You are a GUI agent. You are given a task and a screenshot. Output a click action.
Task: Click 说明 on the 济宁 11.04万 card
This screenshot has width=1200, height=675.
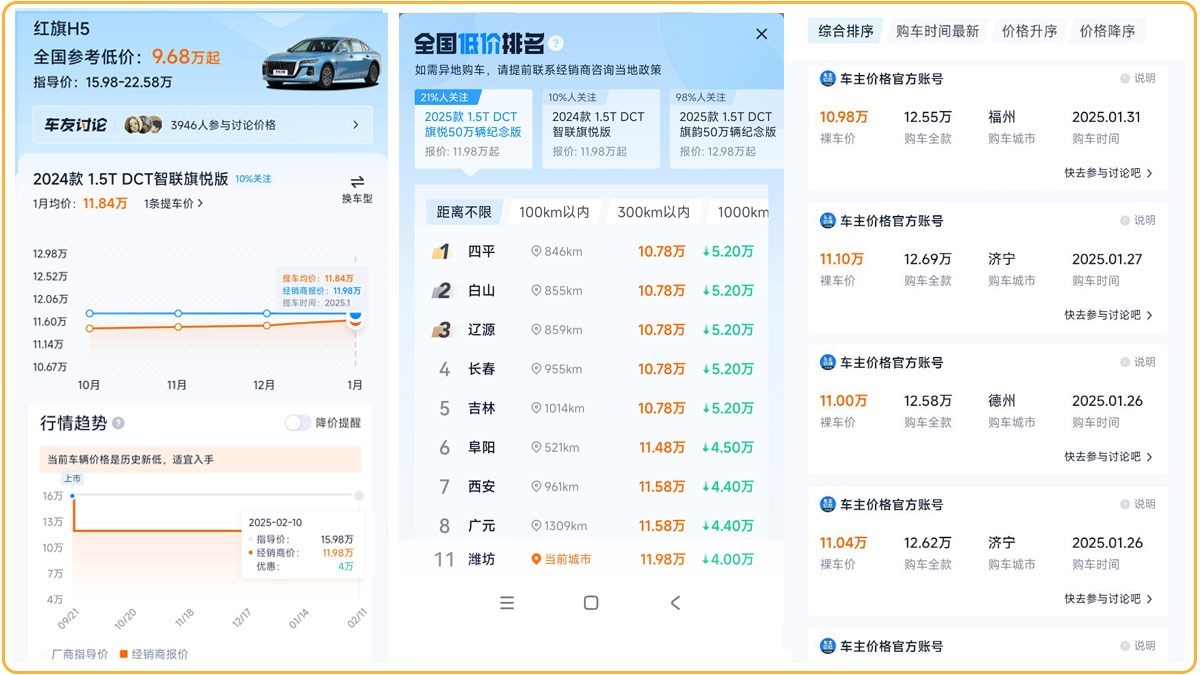pos(1138,504)
